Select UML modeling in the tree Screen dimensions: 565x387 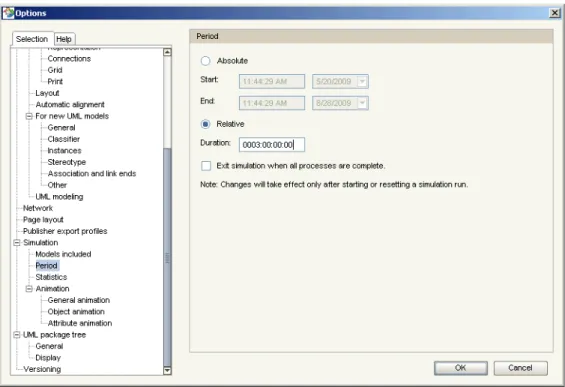pyautogui.click(x=59, y=197)
